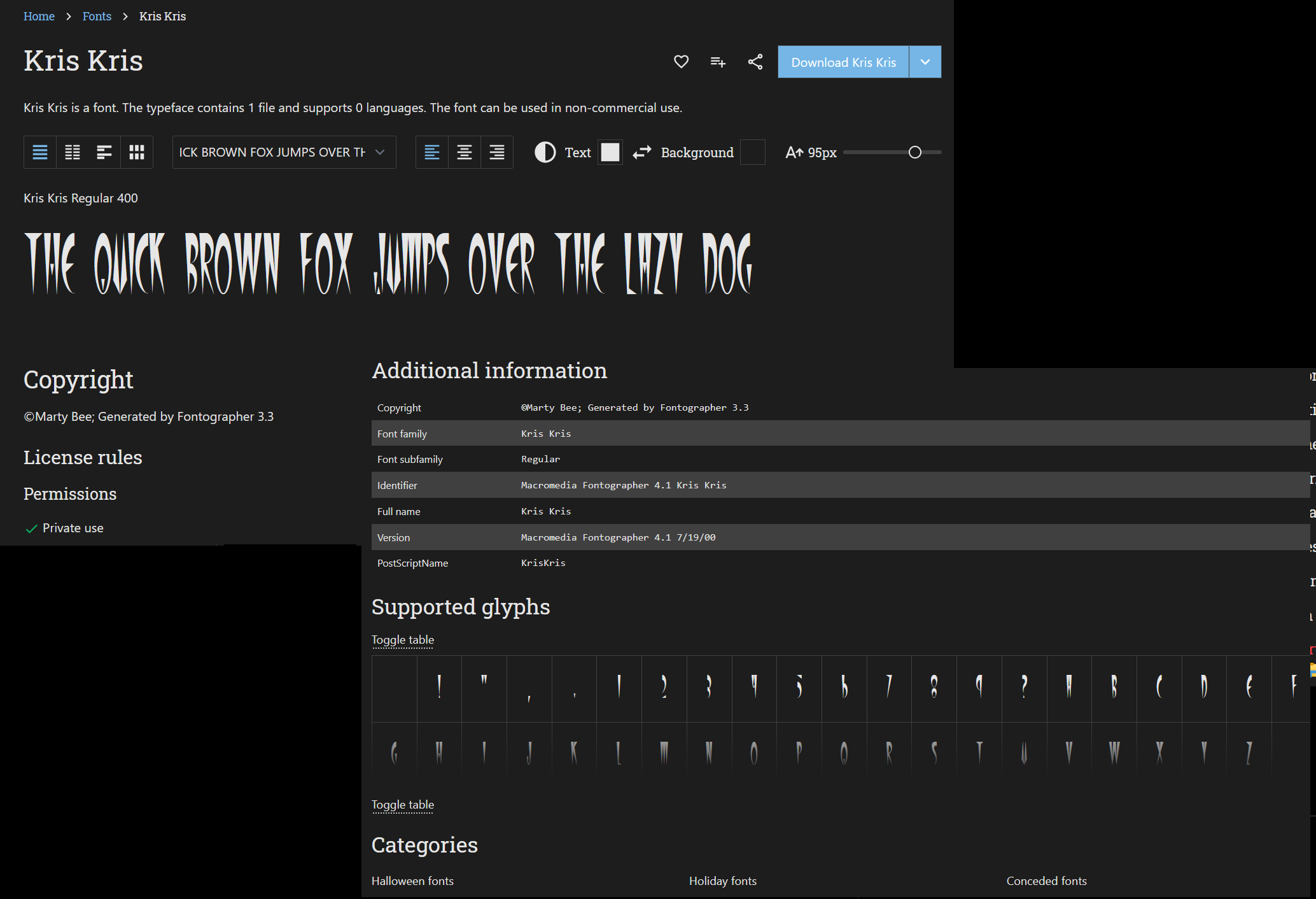Open Fonts breadcrumb link
The image size is (1316, 899).
pyautogui.click(x=97, y=16)
